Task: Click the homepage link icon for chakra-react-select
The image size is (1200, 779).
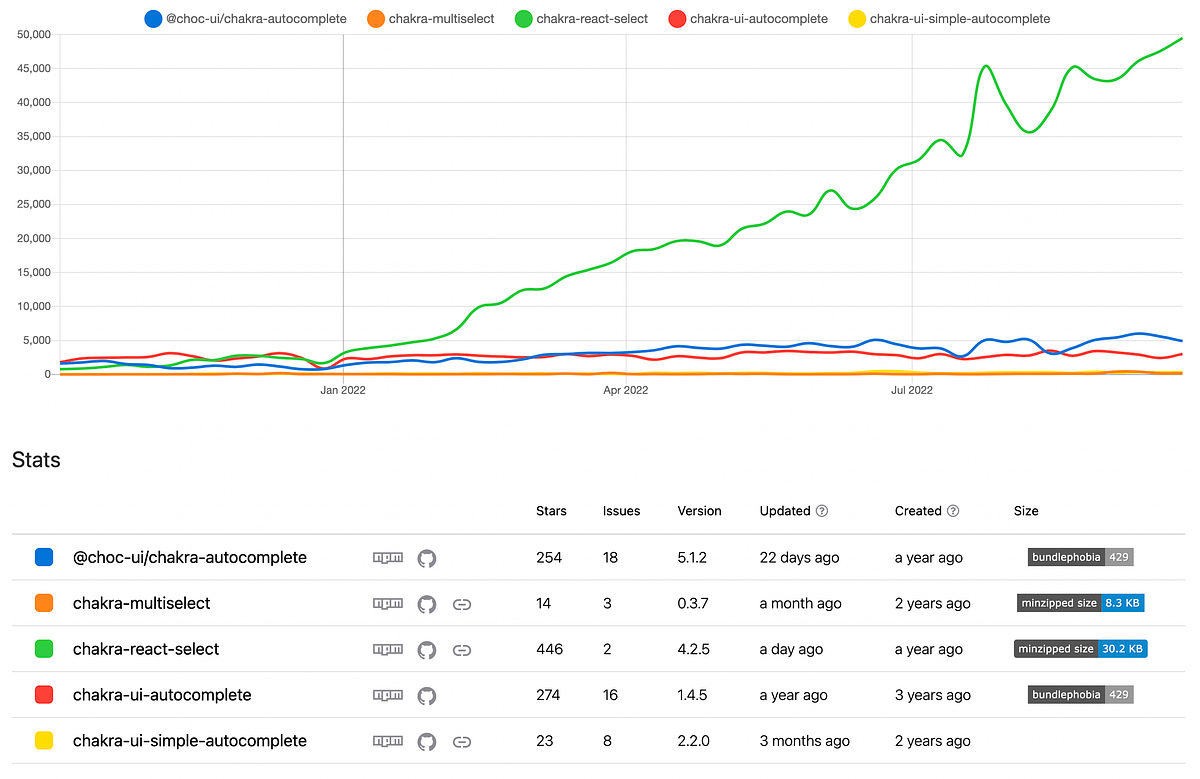Action: tap(462, 649)
